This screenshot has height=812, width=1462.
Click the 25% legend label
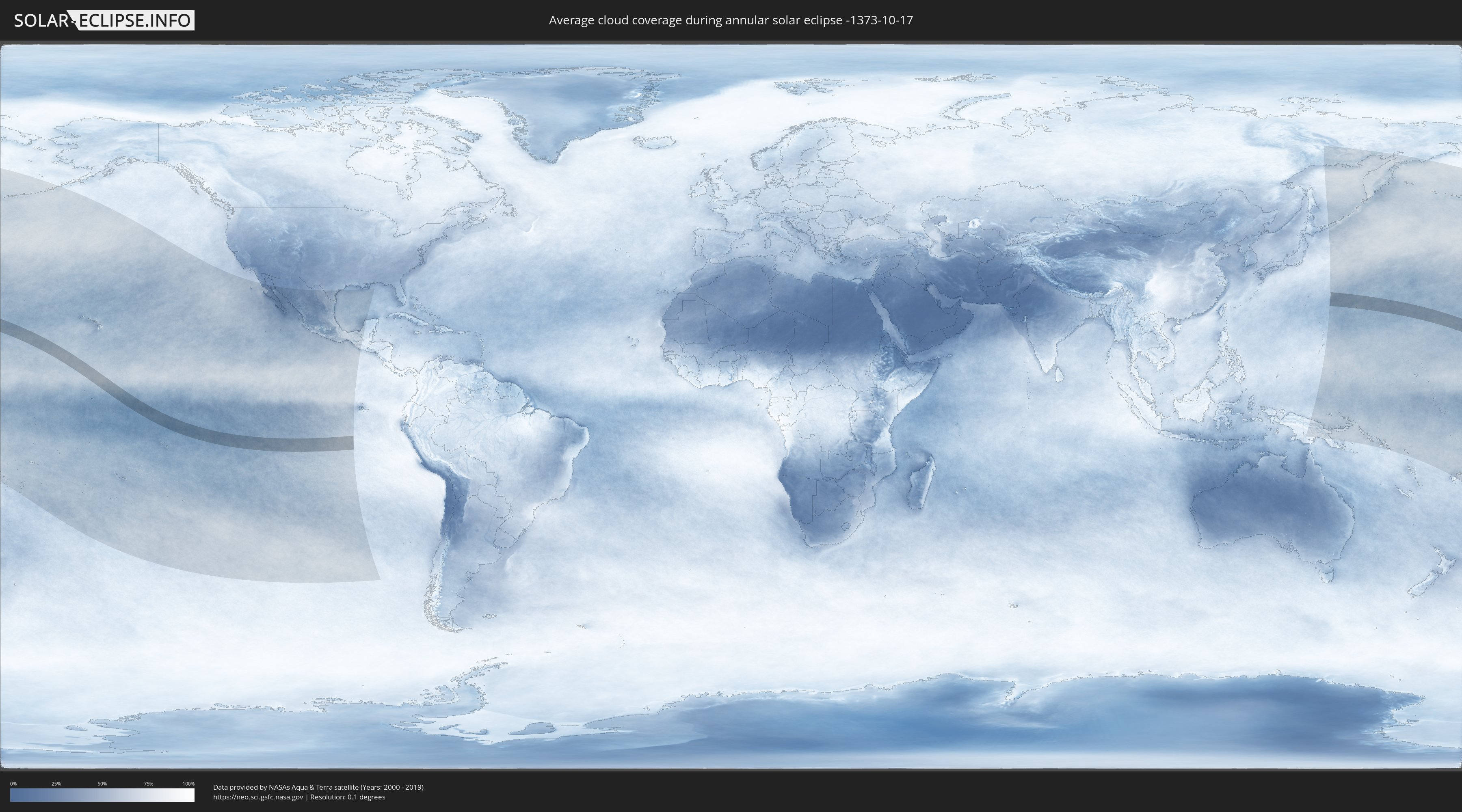pos(56,784)
